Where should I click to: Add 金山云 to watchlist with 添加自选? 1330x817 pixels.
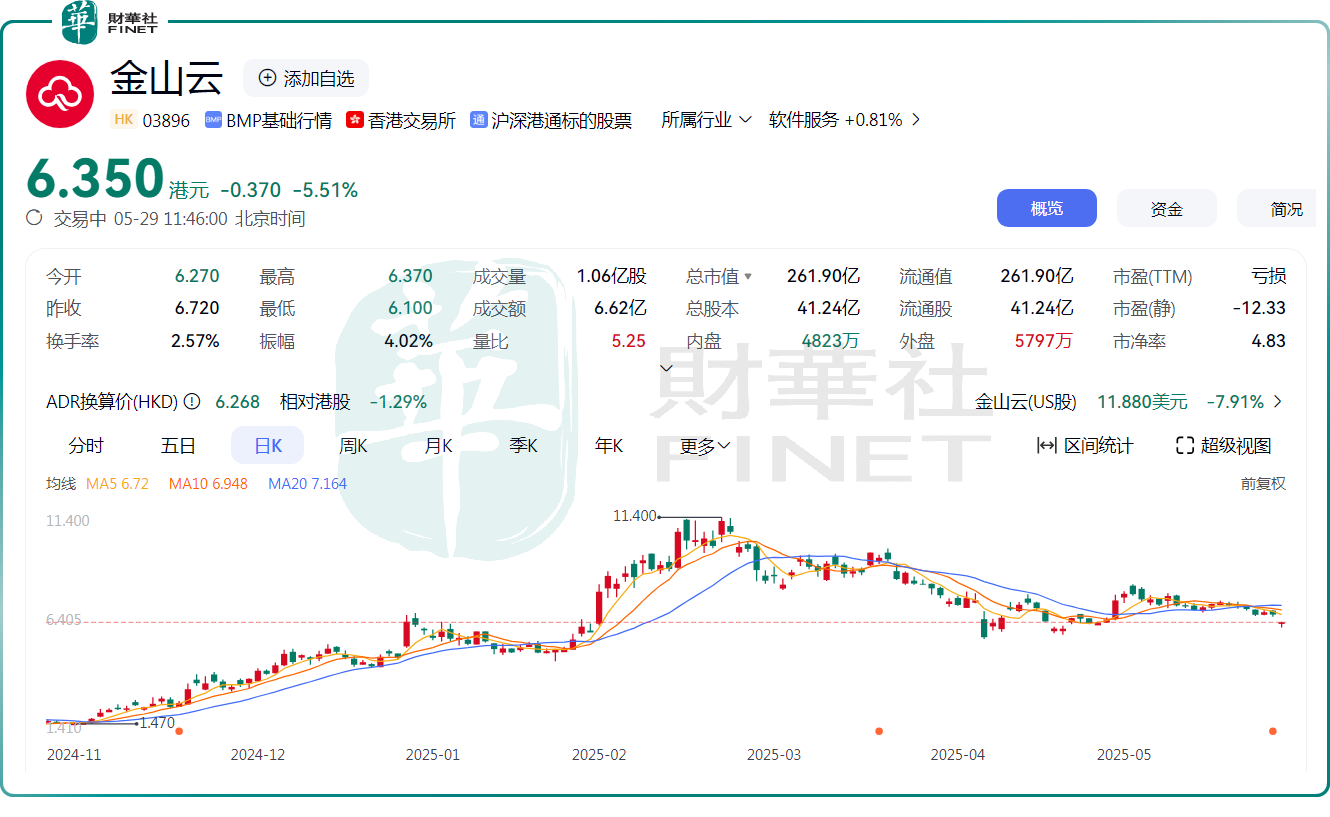[306, 78]
